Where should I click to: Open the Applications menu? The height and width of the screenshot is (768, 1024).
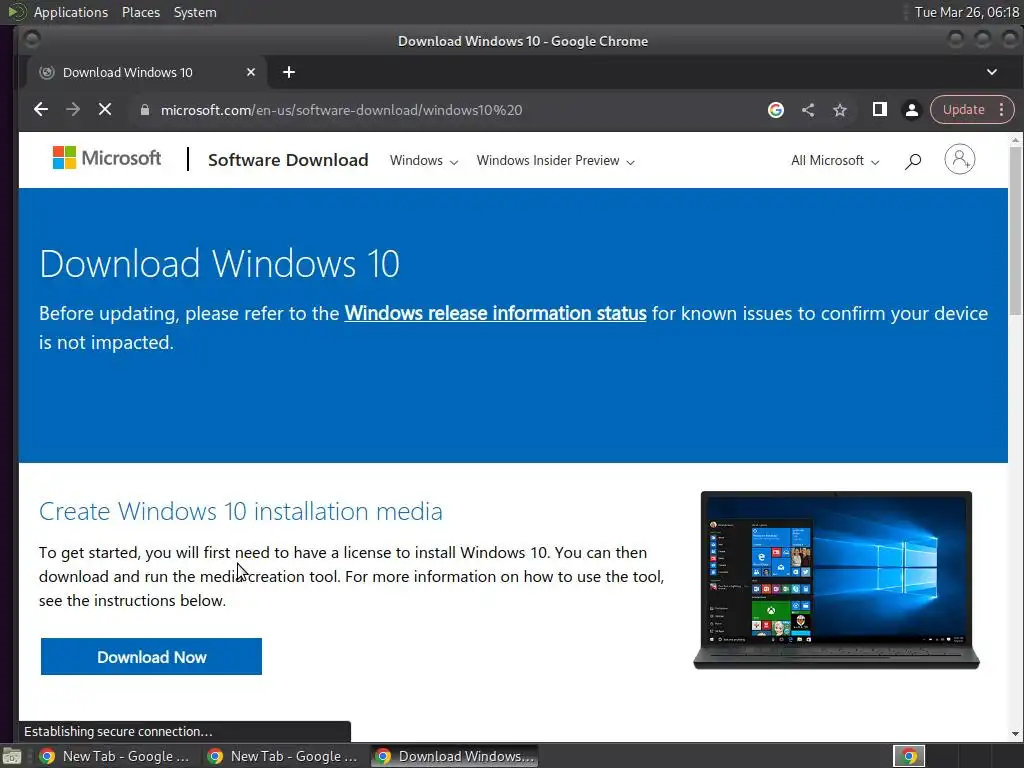tap(71, 12)
